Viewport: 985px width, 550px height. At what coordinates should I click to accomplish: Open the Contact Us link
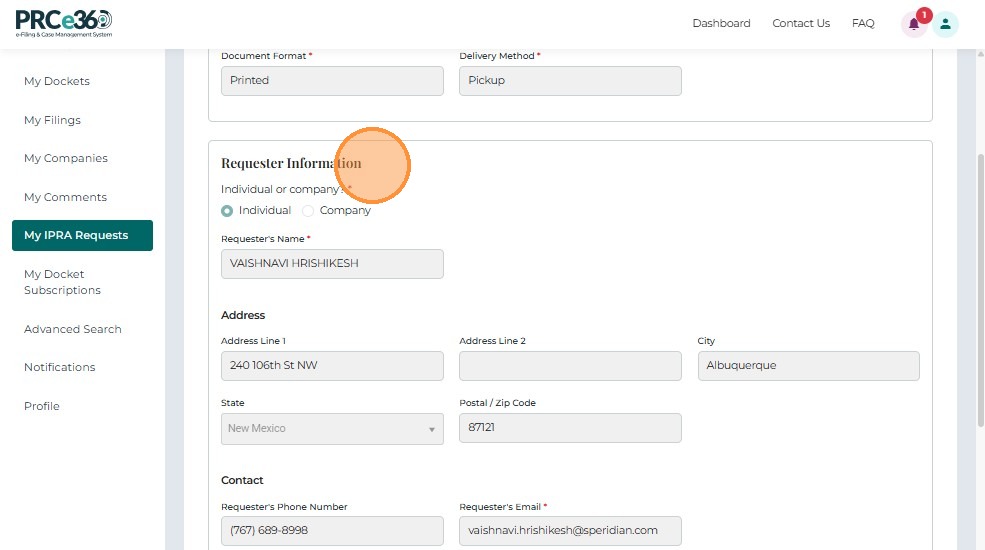point(801,23)
